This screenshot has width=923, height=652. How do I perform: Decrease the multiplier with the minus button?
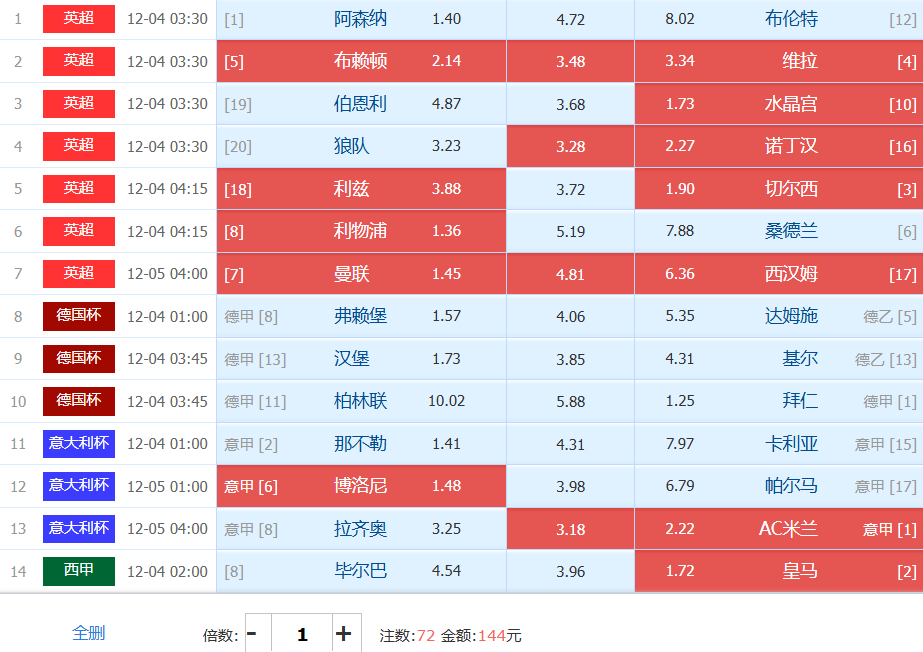(252, 633)
